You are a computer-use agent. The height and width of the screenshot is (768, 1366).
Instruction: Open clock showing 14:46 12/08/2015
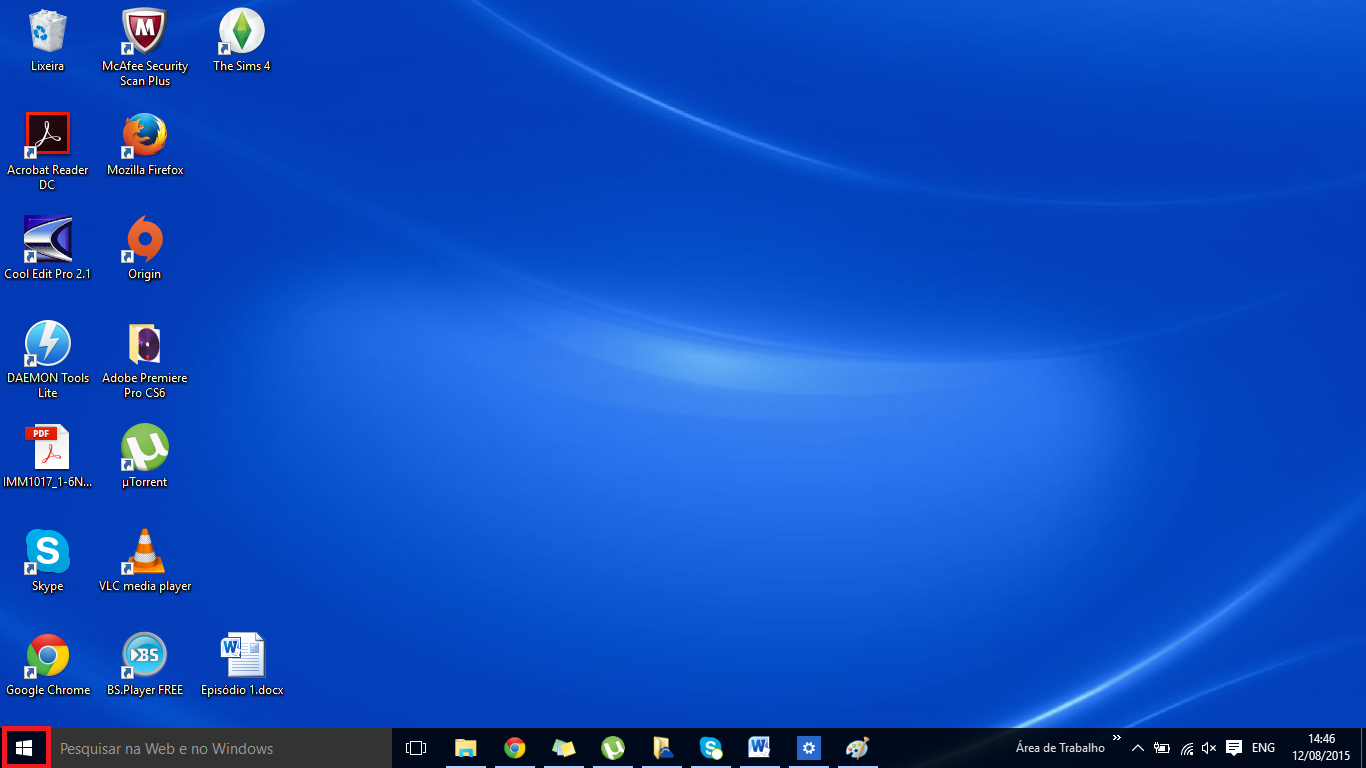(1321, 748)
